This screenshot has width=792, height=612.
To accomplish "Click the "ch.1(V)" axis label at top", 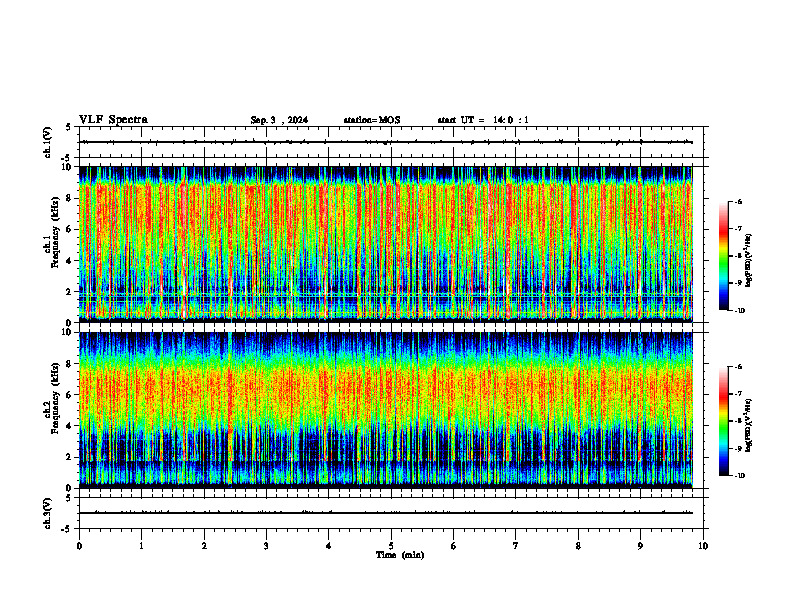I will click(x=48, y=142).
